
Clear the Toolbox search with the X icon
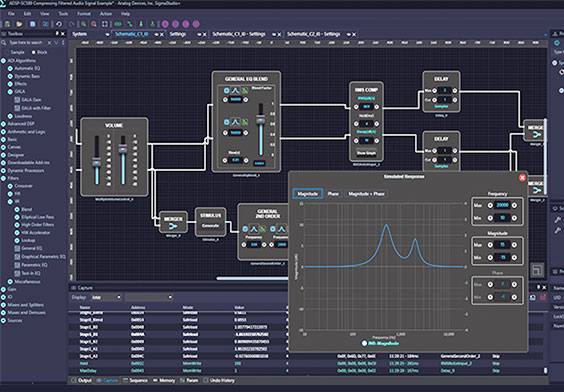[x=49, y=43]
